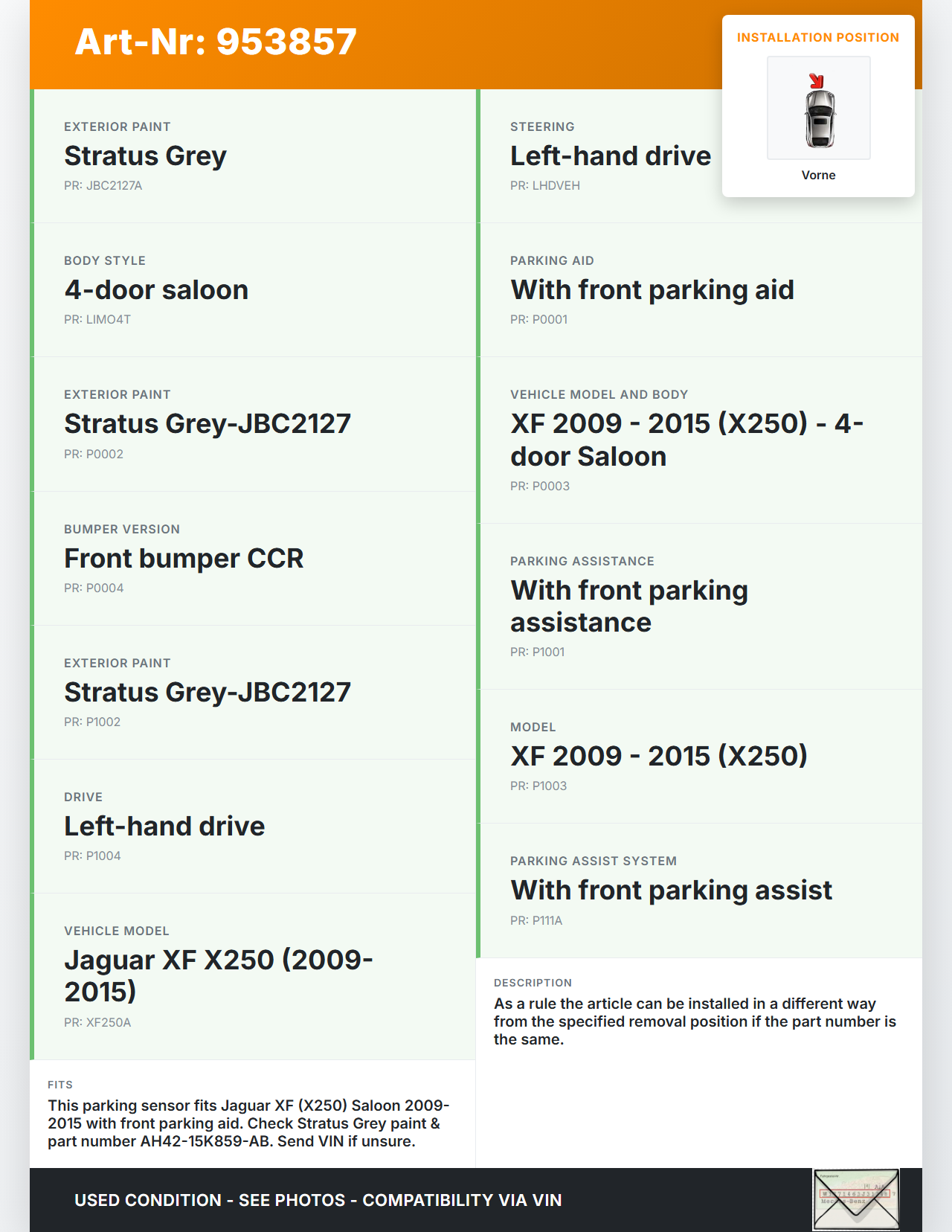Viewport: 952px width, 1232px height.
Task: Click the Drive Left-hand drive entry coded P1004
Action: [164, 827]
